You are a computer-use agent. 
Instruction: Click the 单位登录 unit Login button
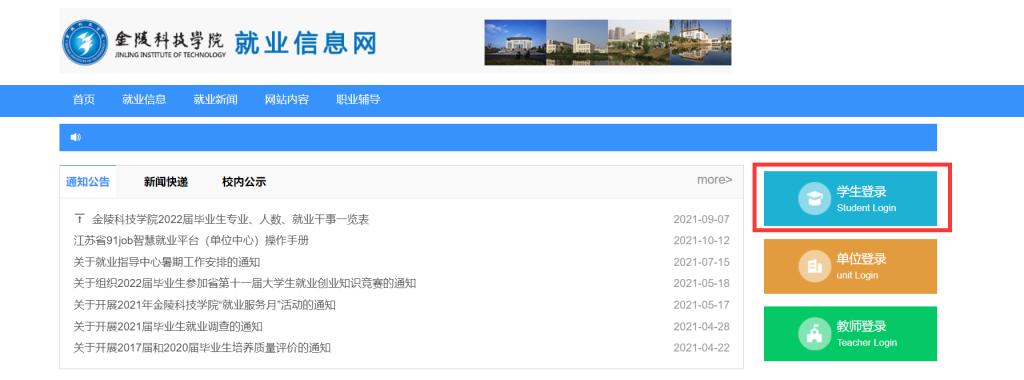[850, 266]
